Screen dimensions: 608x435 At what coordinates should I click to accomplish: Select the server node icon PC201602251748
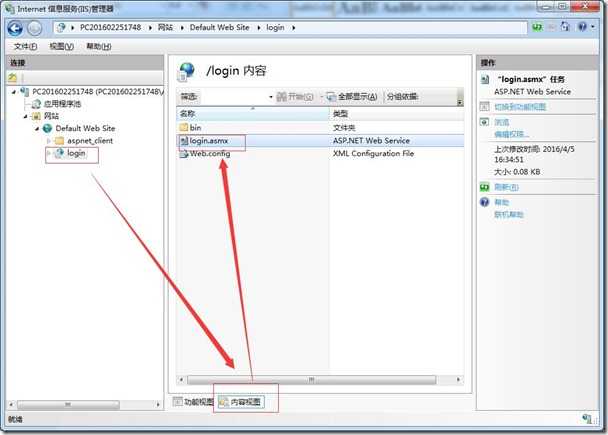point(24,92)
